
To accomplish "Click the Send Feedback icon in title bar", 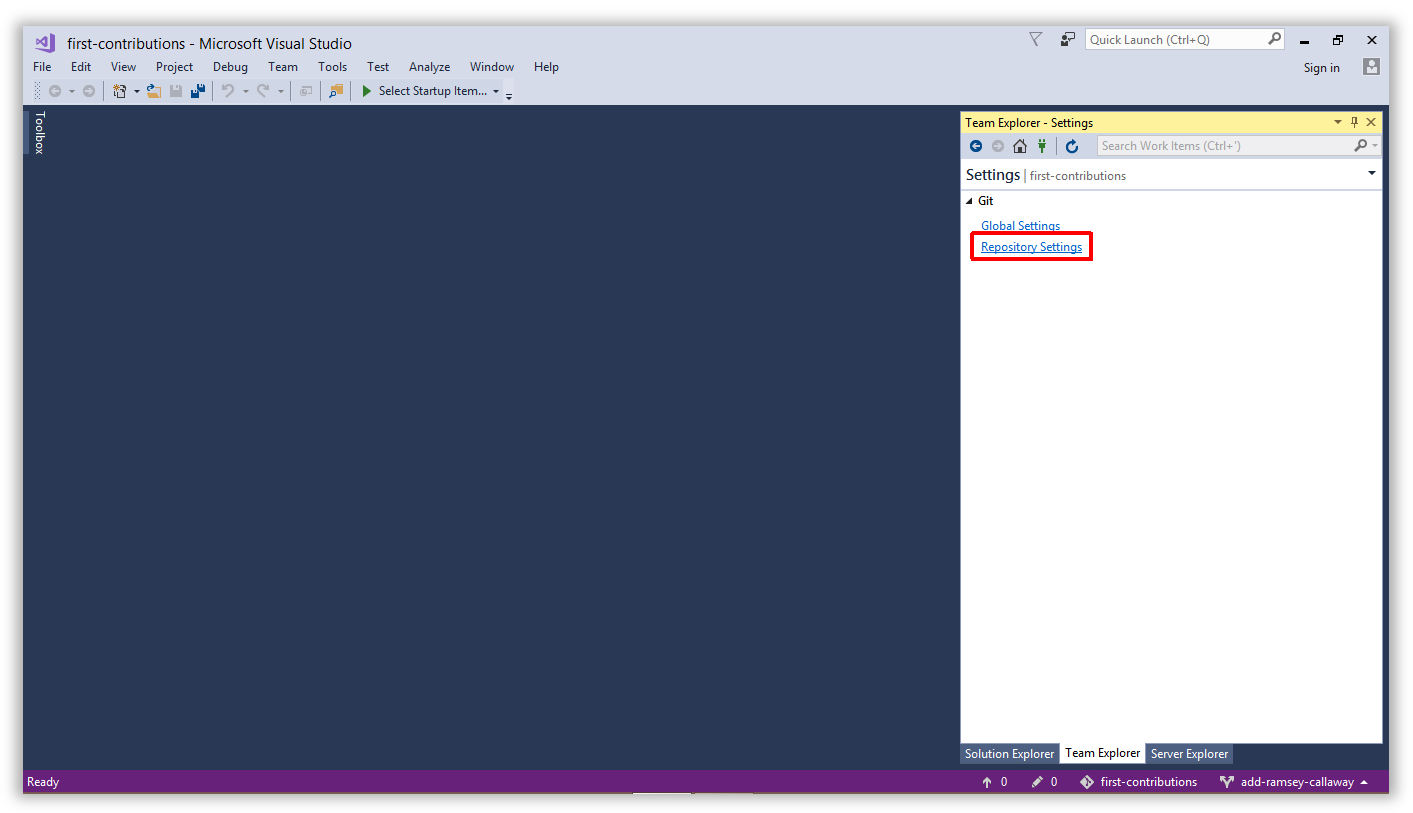I will click(1068, 39).
